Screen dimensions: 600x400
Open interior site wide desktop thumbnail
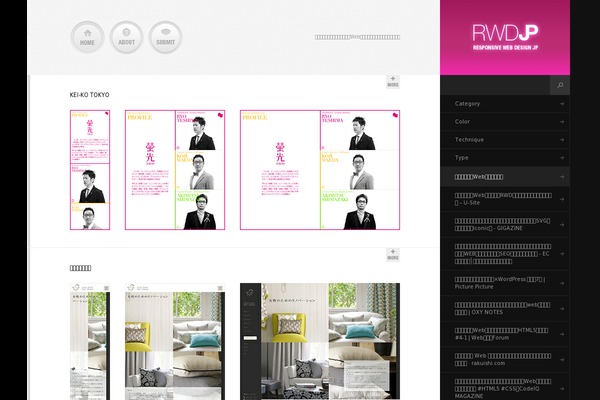[x=320, y=341]
